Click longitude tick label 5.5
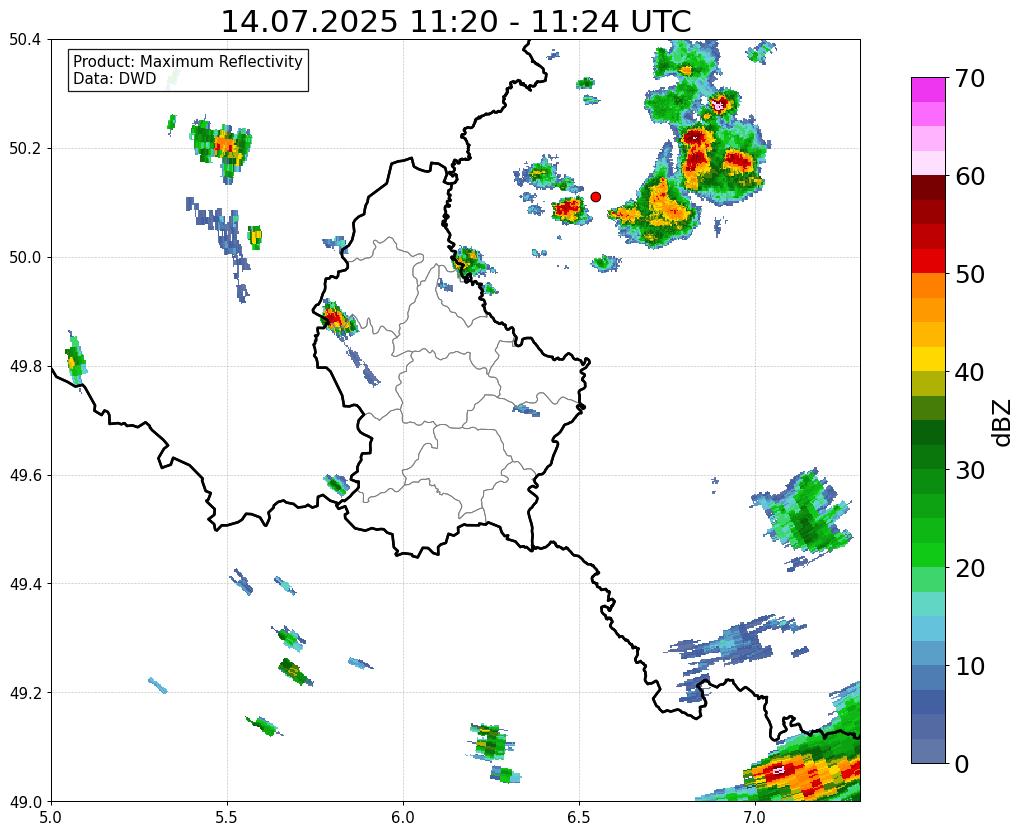Viewport: 1023px width, 834px height. (227, 816)
